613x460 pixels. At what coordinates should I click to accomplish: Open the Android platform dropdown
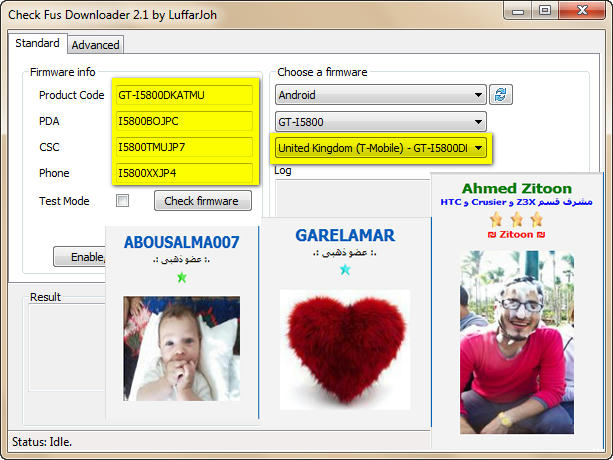(x=381, y=95)
